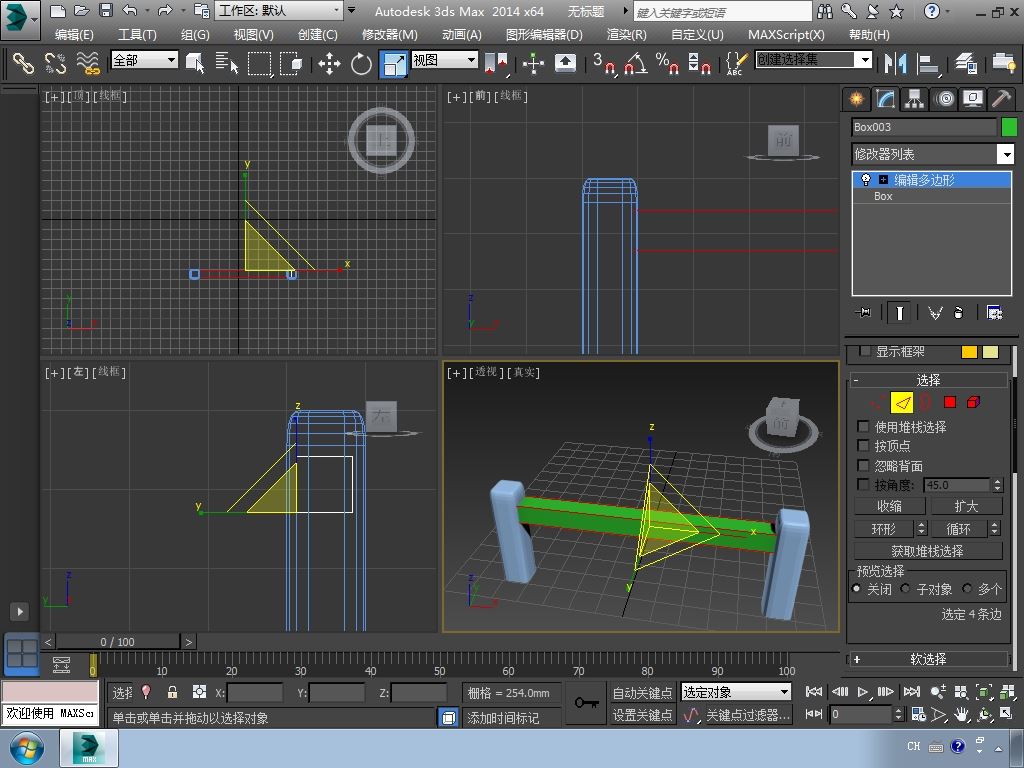Select the Move tool in the main toolbar

coord(329,64)
